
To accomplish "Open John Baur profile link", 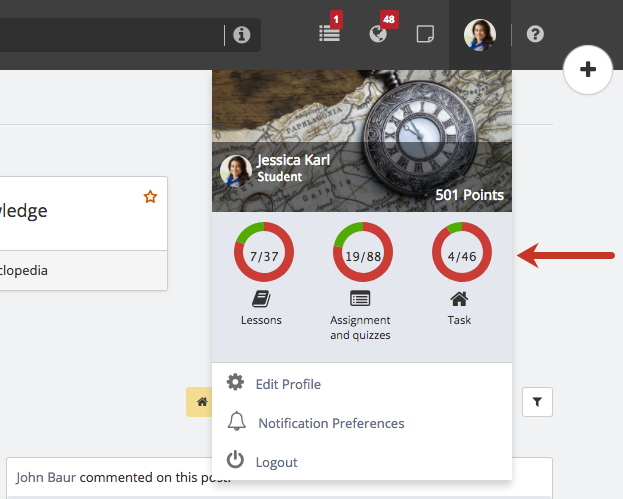I will click(46, 477).
